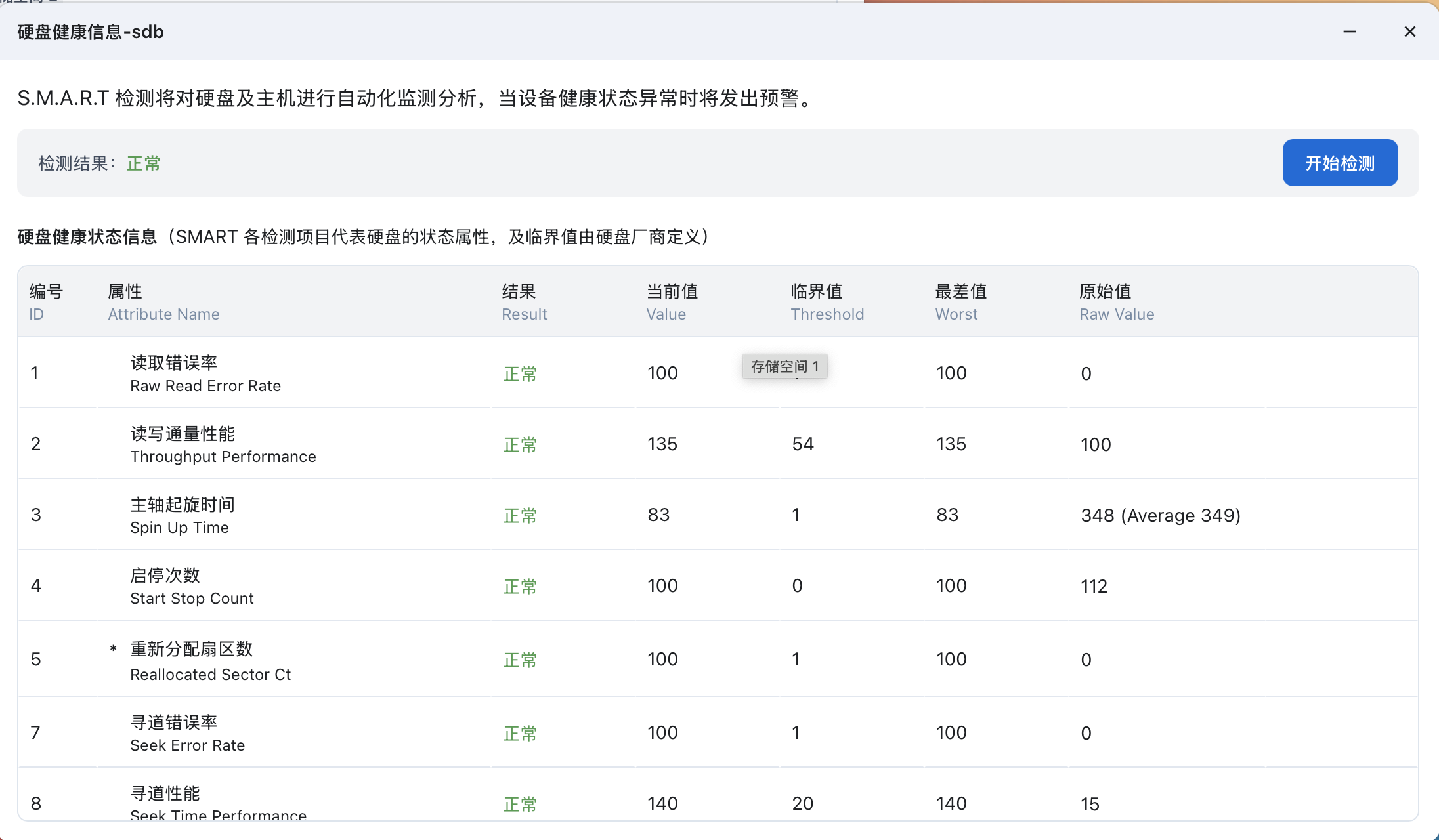
Task: Click the 当前值 Value column header
Action: 672,302
